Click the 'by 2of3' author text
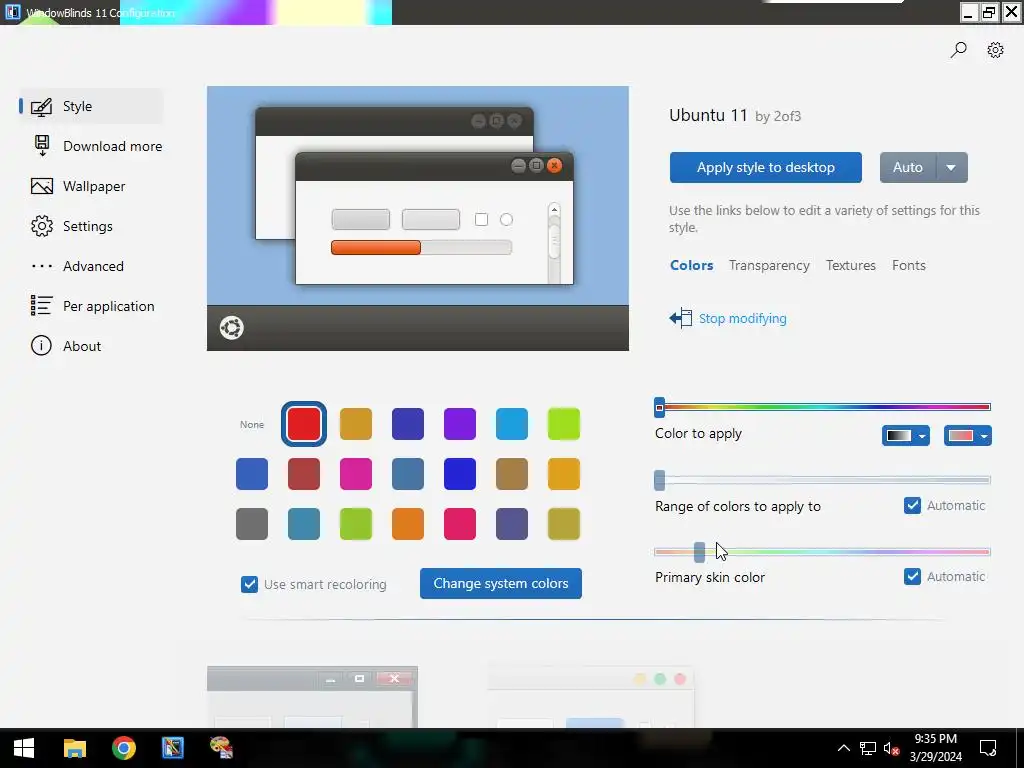Image resolution: width=1024 pixels, height=768 pixels. [x=778, y=117]
